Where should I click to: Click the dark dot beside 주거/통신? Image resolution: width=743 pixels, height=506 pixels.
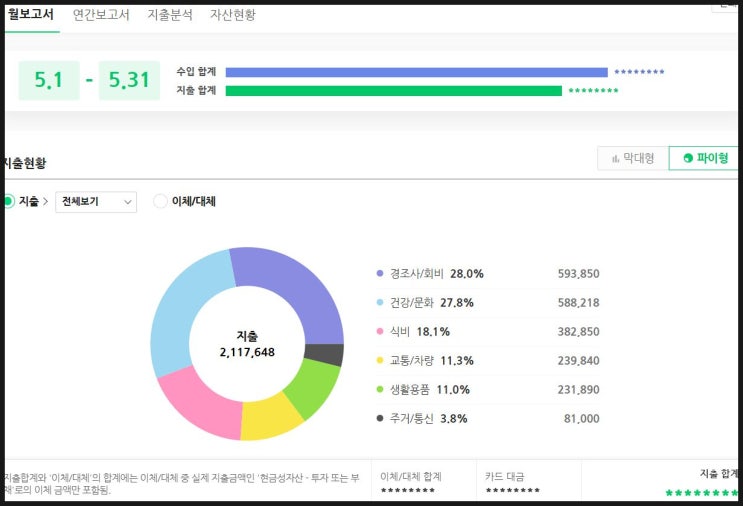point(380,418)
